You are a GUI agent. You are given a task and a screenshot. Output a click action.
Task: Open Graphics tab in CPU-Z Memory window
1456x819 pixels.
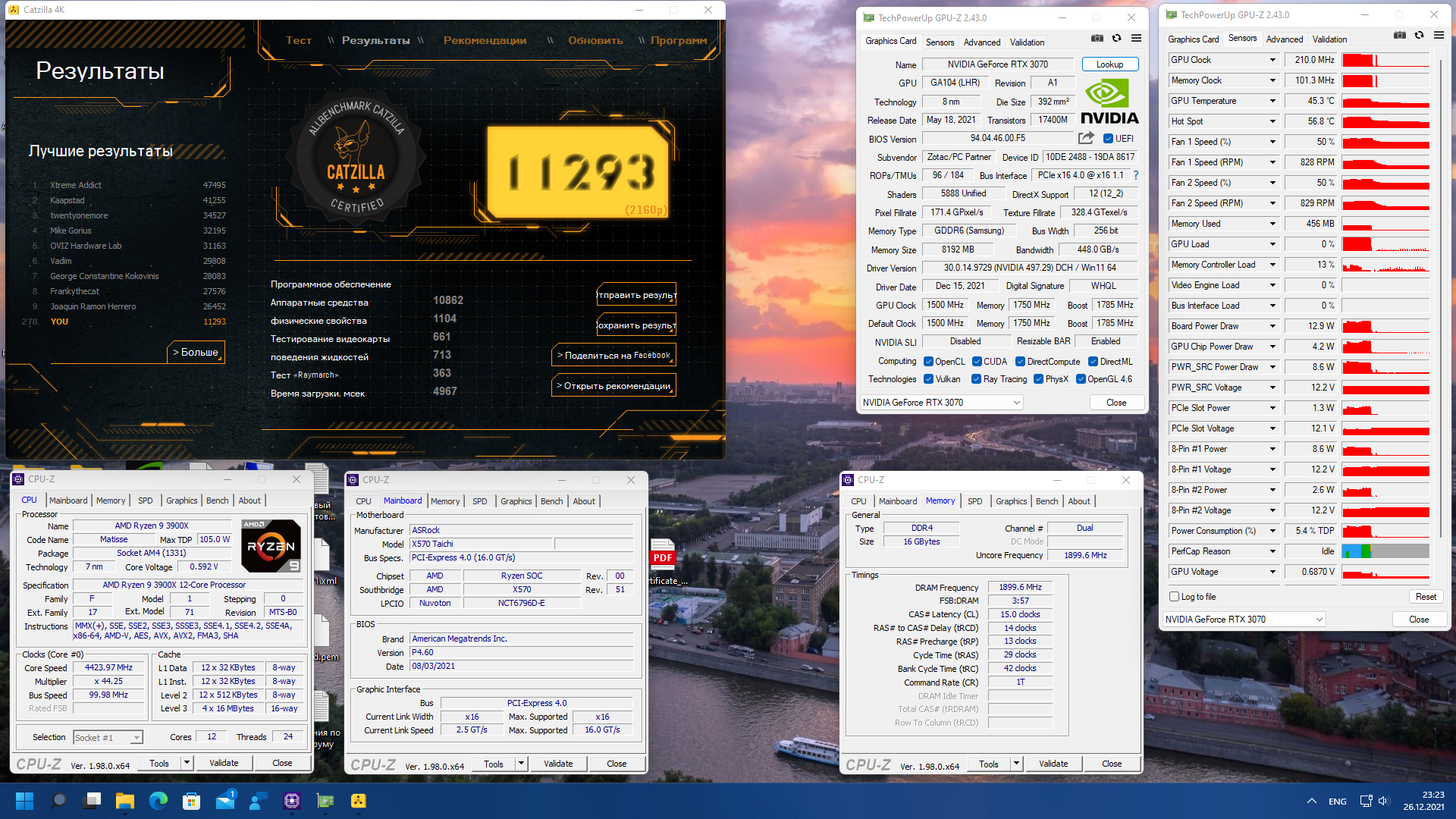[1011, 501]
